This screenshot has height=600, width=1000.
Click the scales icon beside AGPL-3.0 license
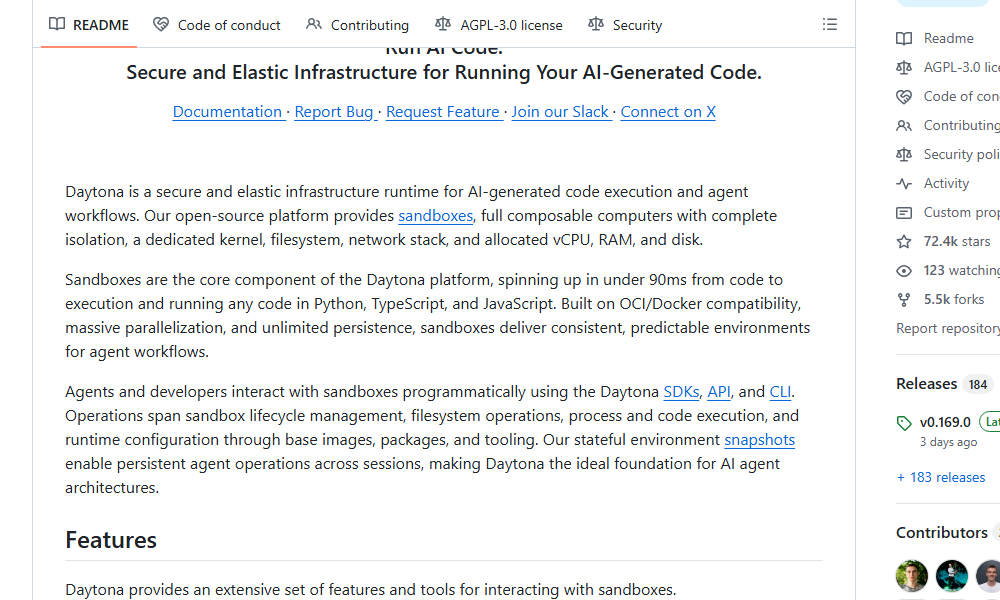coord(443,24)
